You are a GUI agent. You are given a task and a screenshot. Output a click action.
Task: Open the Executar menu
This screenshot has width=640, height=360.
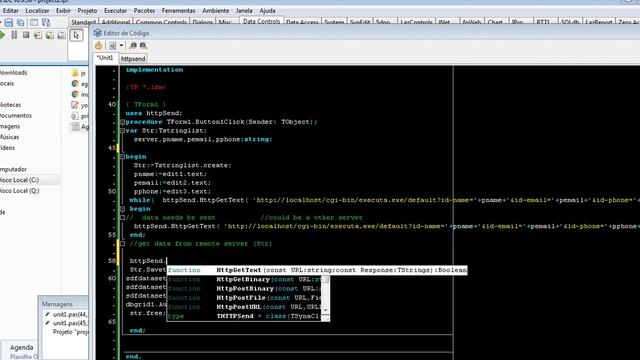coord(116,11)
